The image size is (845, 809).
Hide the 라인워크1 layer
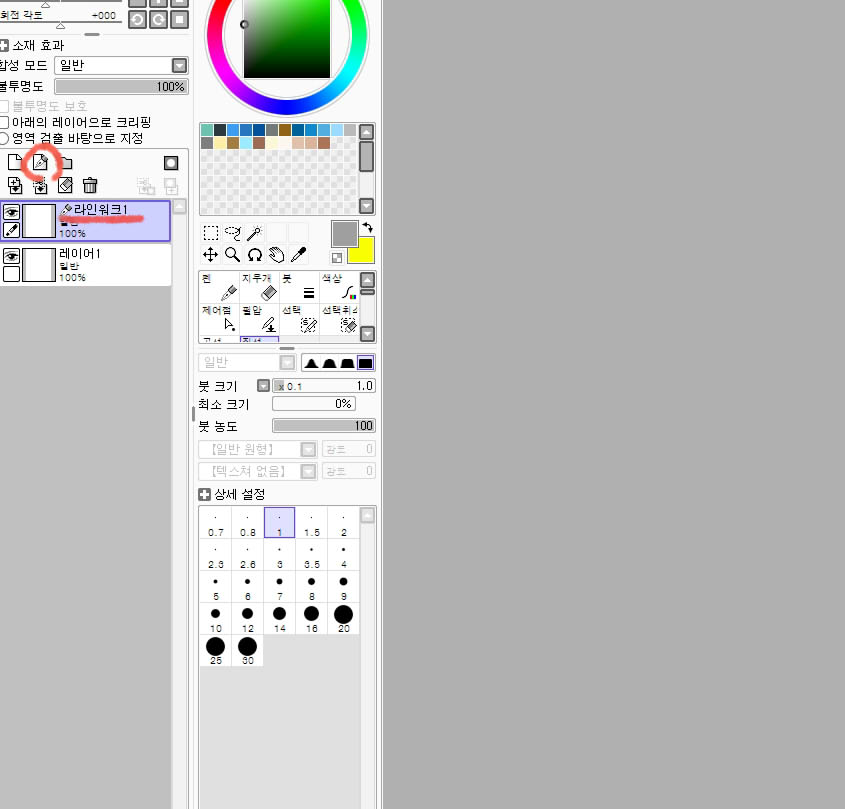point(11,212)
